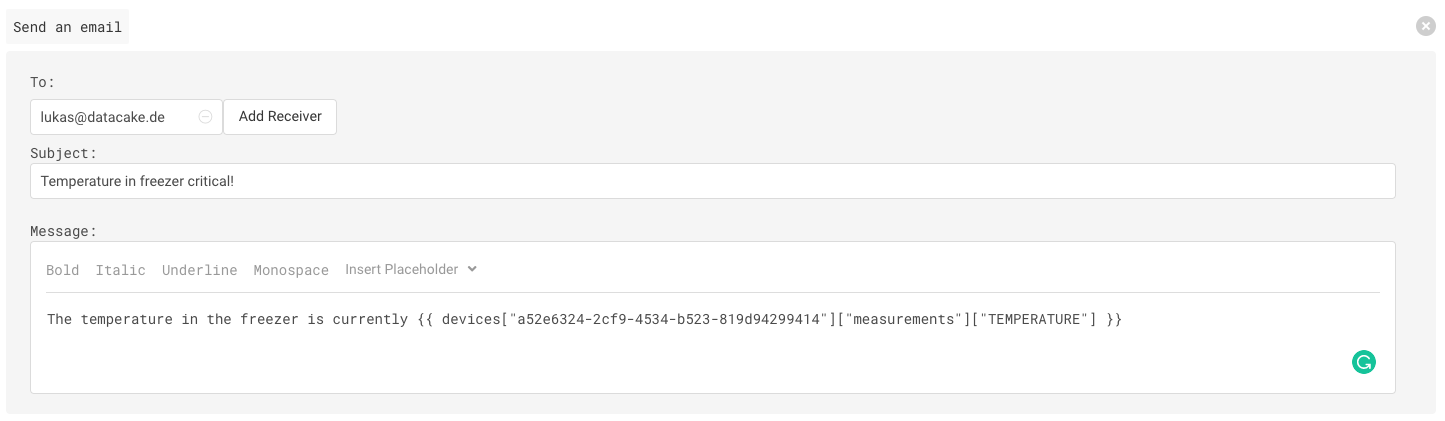Toggle Bold formatting in message toolbar
Screen dimensions: 1445x421
(63, 270)
